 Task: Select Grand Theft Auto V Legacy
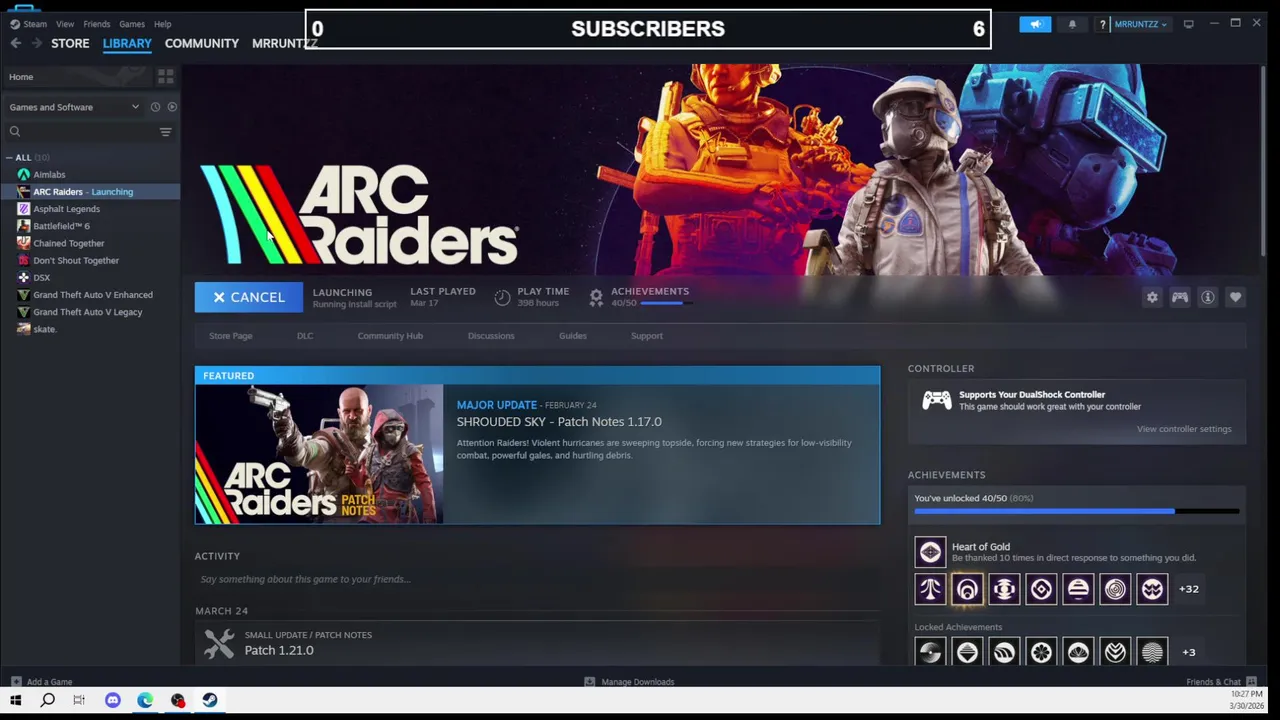tap(87, 312)
